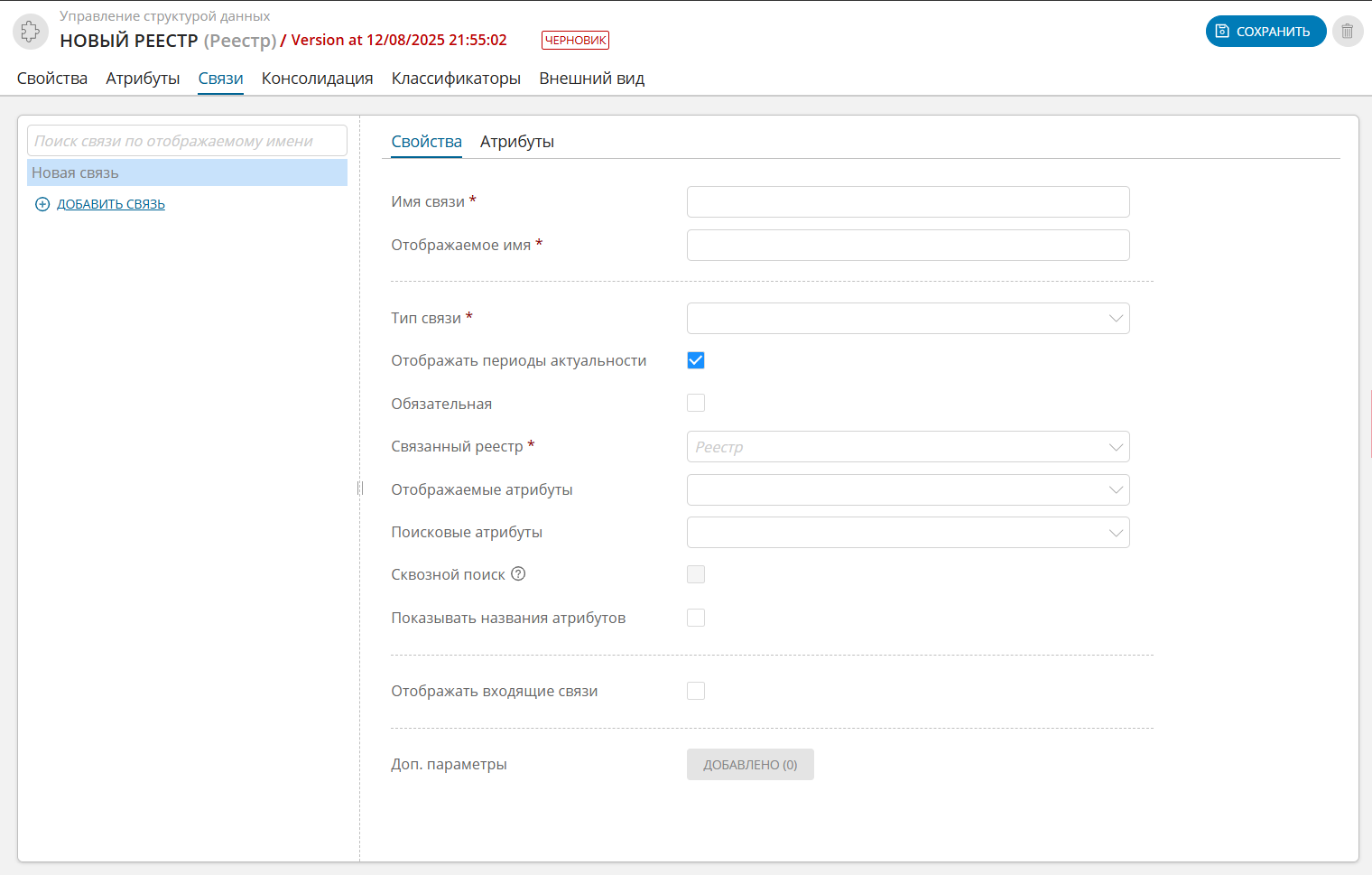The height and width of the screenshot is (875, 1372).
Task: Open Отображаемые атрибуты dropdown list
Action: 907,489
